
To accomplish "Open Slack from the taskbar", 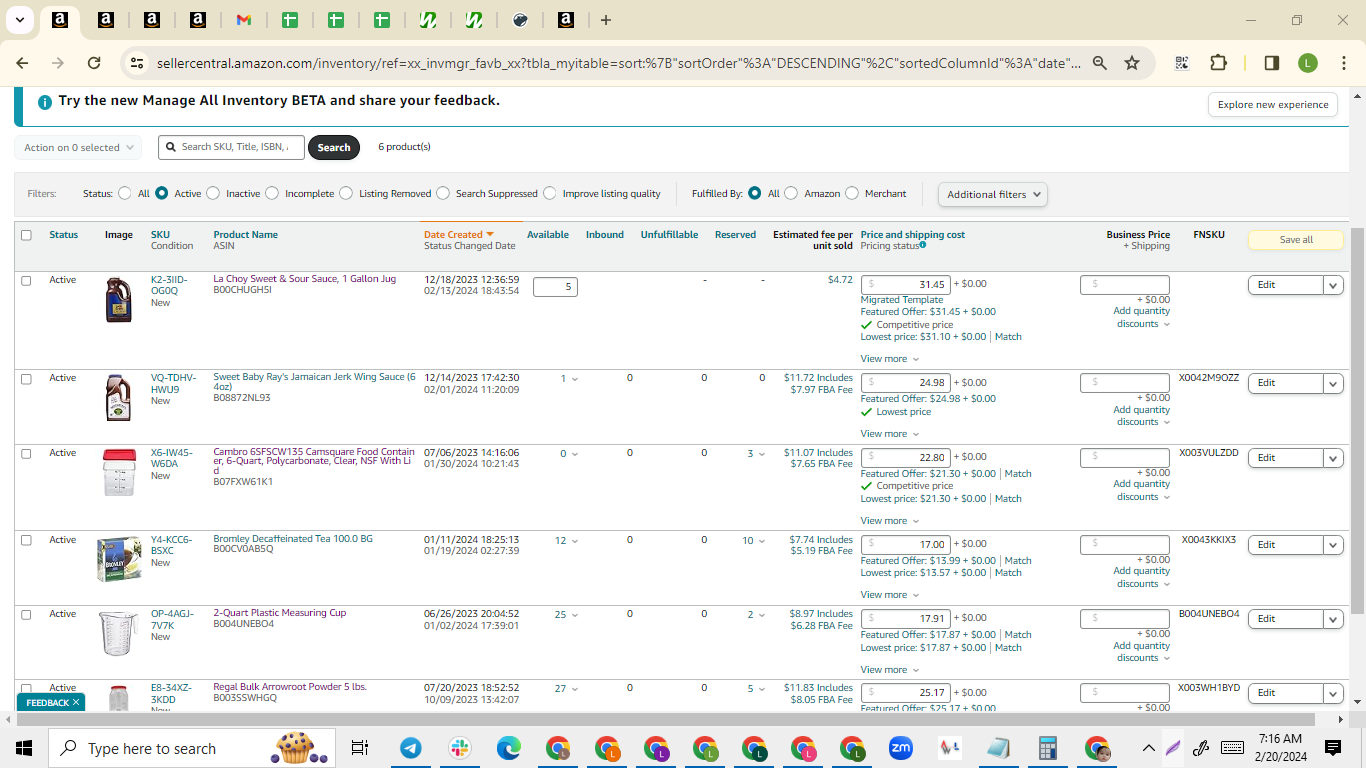I will point(460,748).
